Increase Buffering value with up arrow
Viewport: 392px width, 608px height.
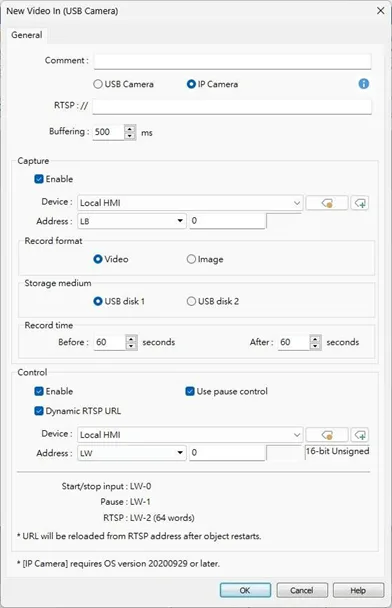pyautogui.click(x=130, y=128)
